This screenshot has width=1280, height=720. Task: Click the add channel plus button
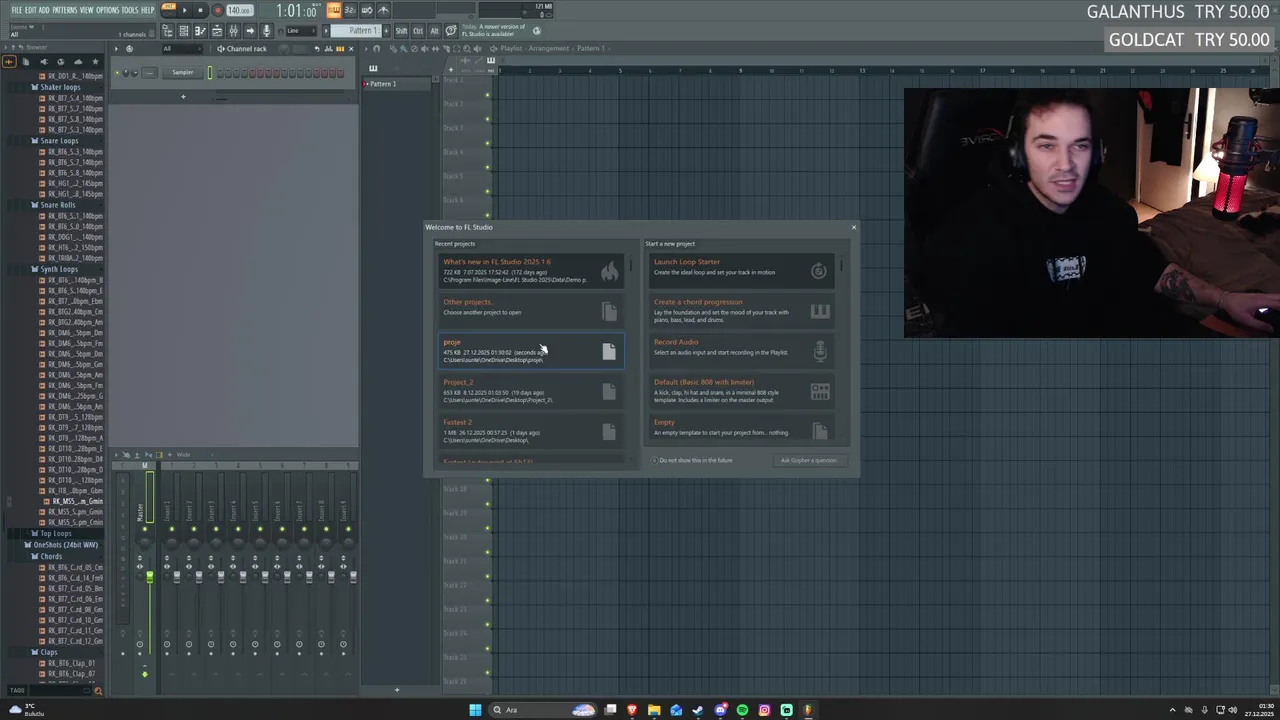[183, 97]
